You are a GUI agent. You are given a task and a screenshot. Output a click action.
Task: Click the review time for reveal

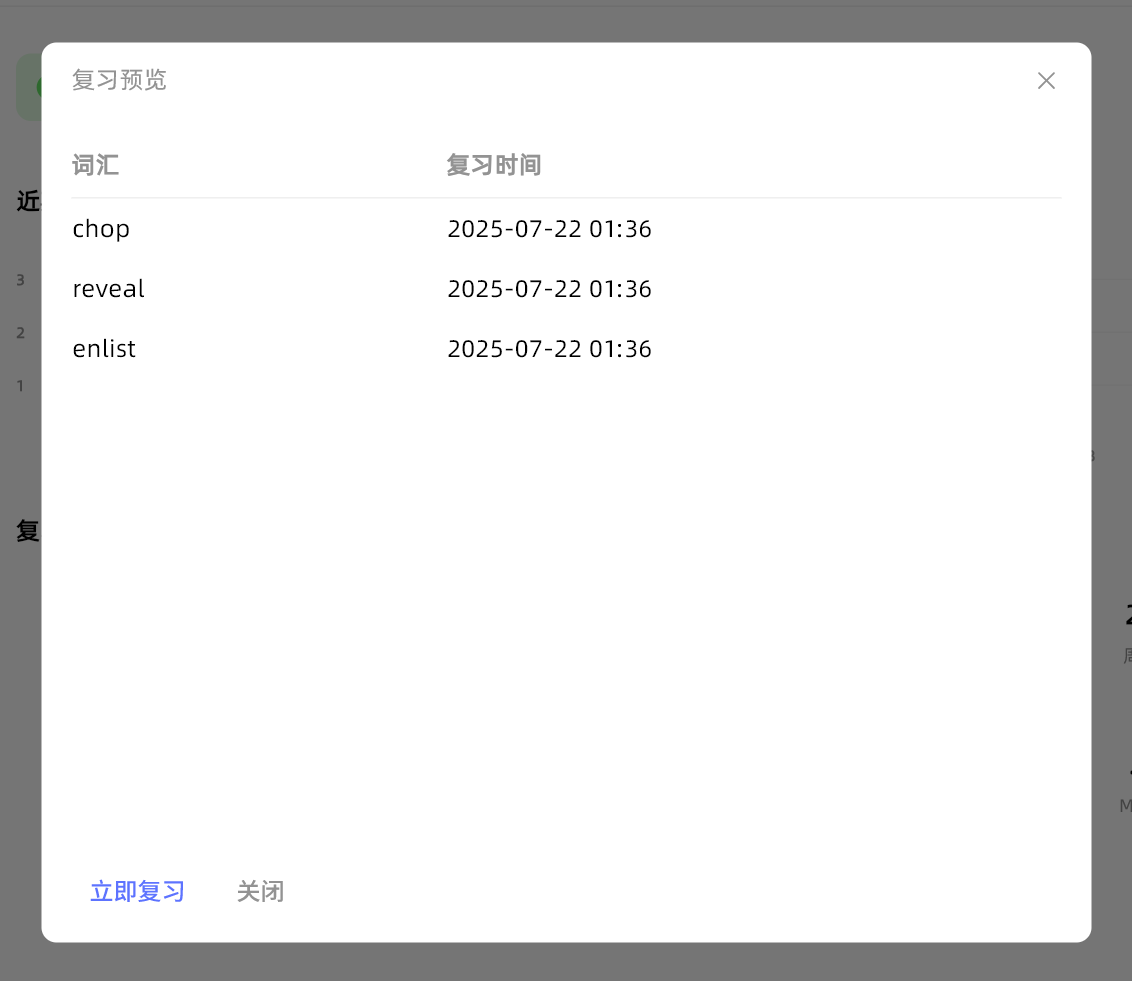[x=549, y=289]
